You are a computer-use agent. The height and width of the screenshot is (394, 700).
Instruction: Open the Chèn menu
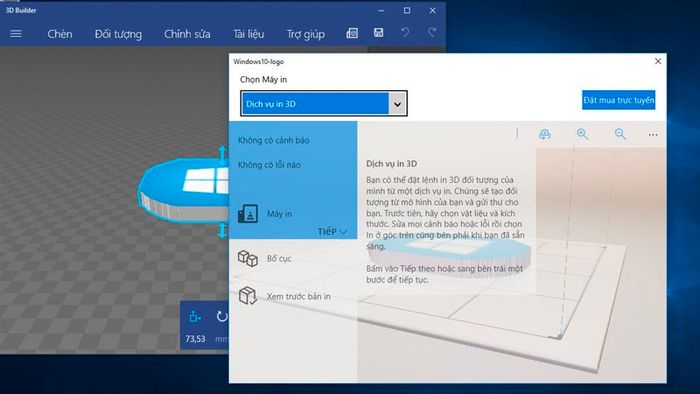[60, 34]
